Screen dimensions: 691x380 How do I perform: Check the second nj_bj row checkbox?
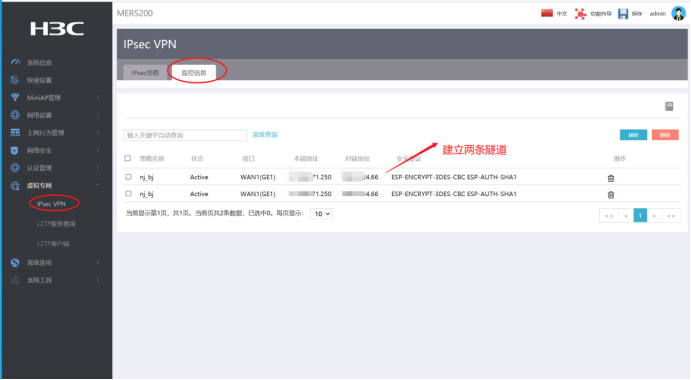tap(128, 194)
